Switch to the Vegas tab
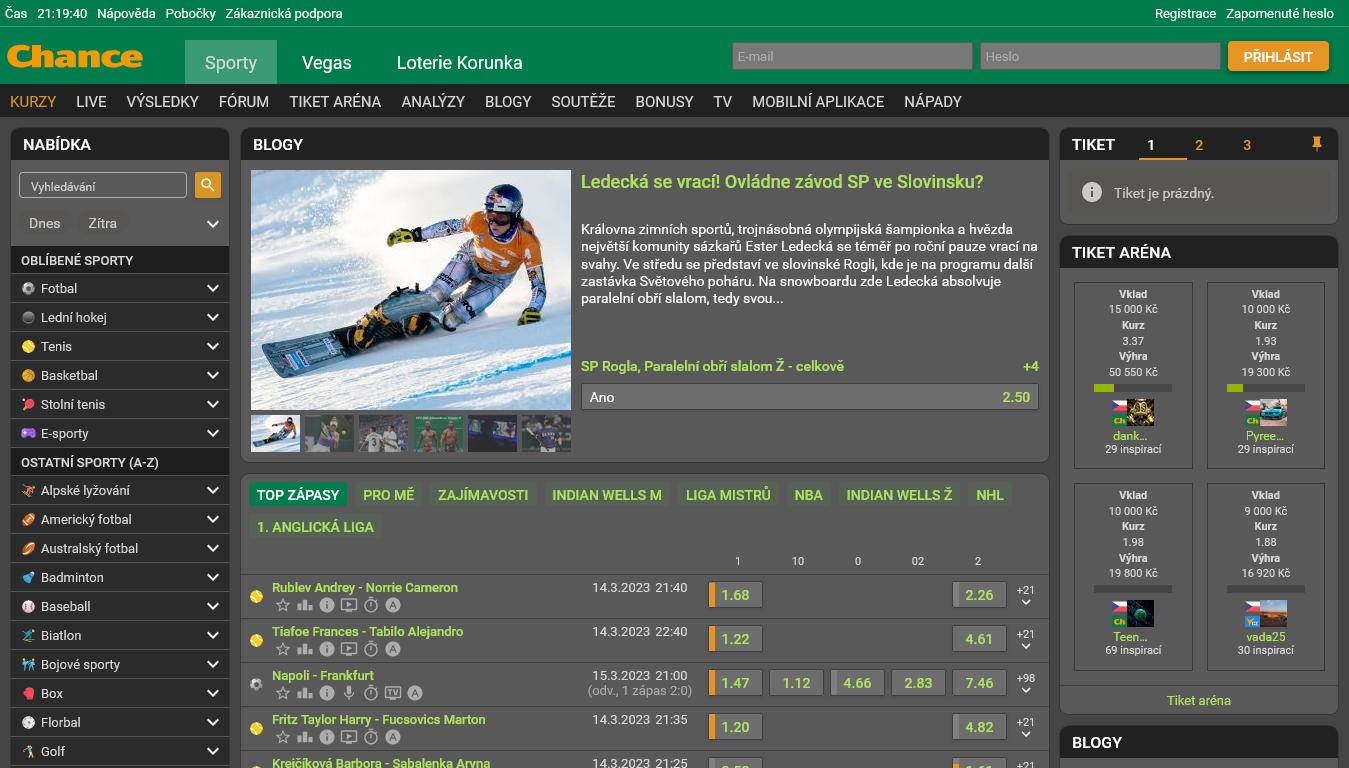Viewport: 1349px width, 768px height. (x=327, y=62)
